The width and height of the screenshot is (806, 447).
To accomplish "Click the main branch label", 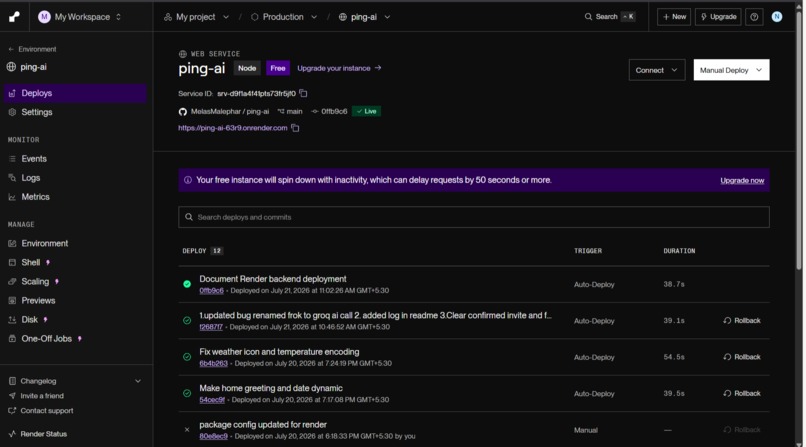I will (290, 111).
